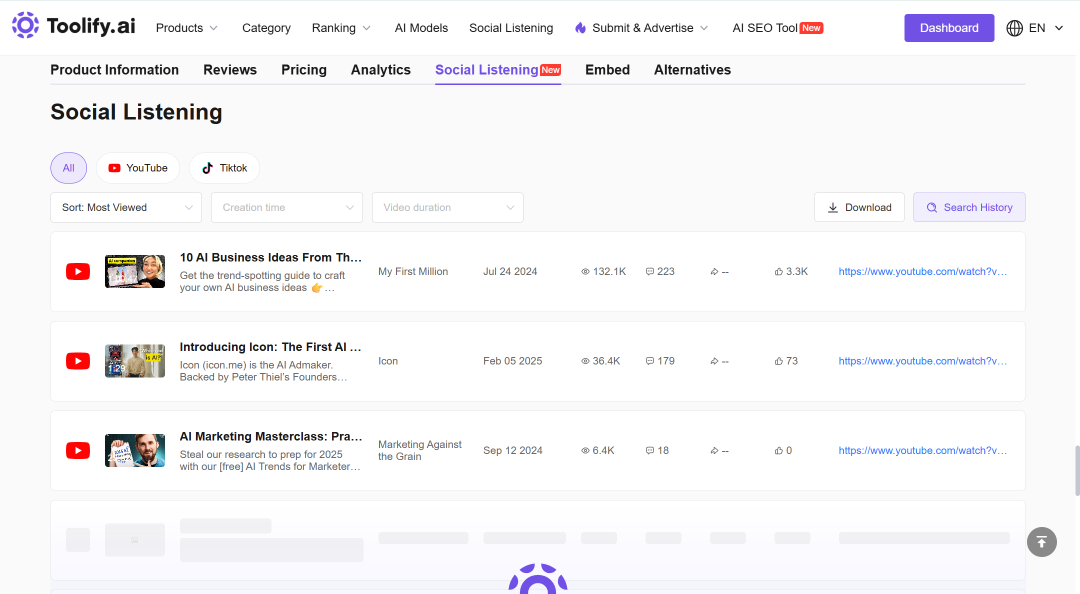Click the share icon in the Marketing Against the Grain row

[714, 451]
